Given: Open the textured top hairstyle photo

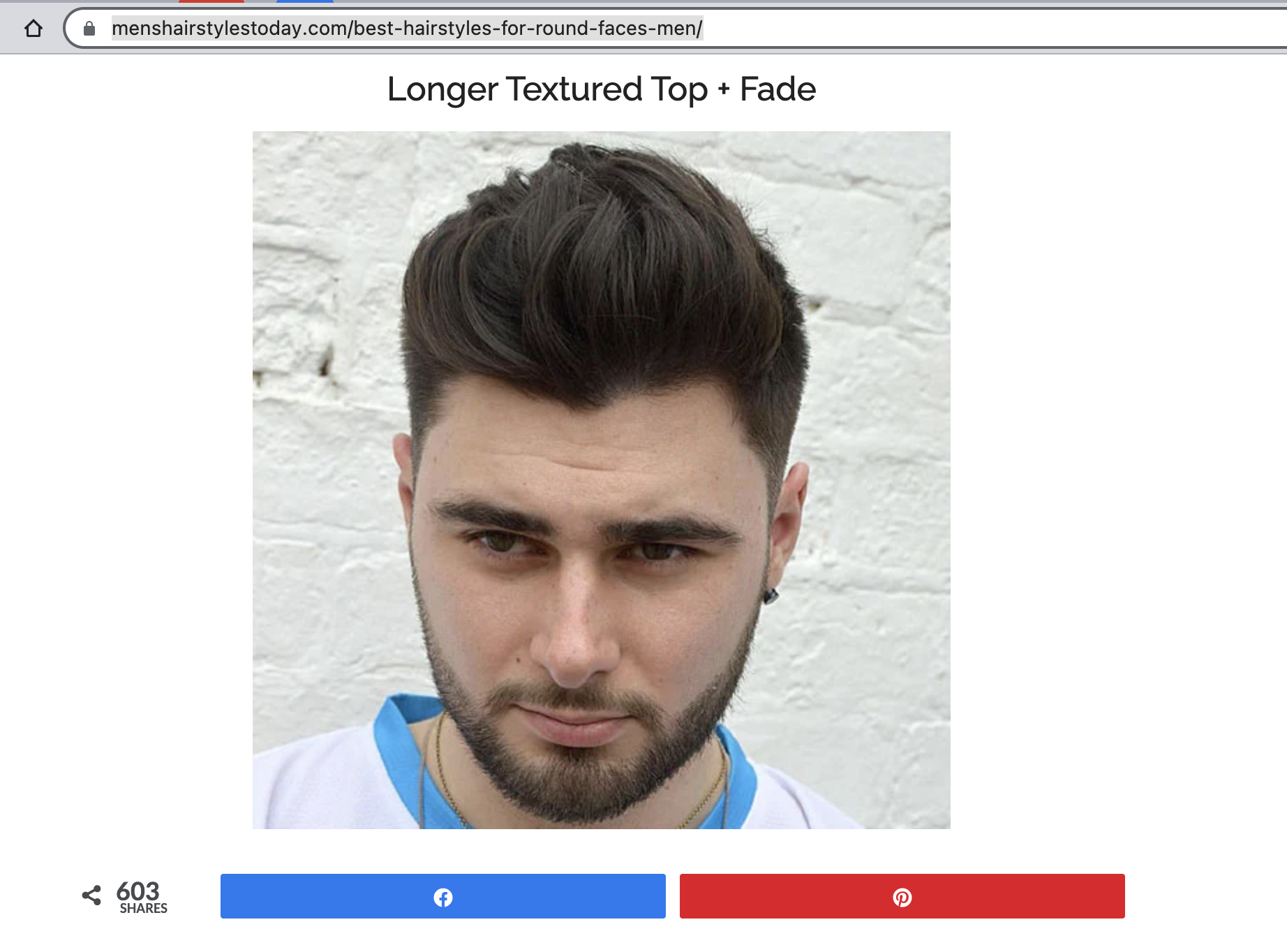Looking at the screenshot, I should 602,480.
